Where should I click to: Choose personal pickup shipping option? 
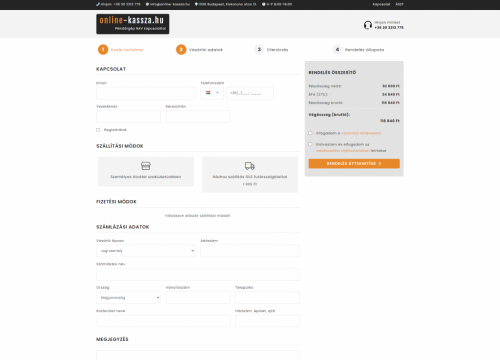tap(146, 171)
